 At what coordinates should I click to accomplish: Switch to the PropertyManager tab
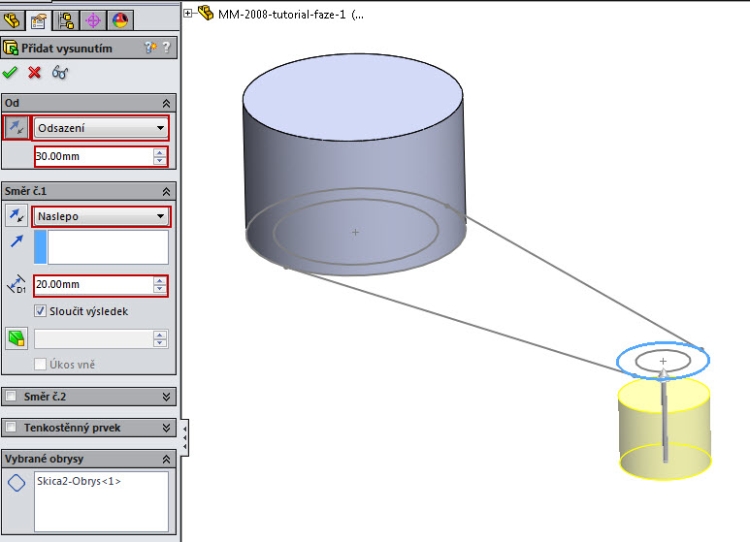(38, 21)
